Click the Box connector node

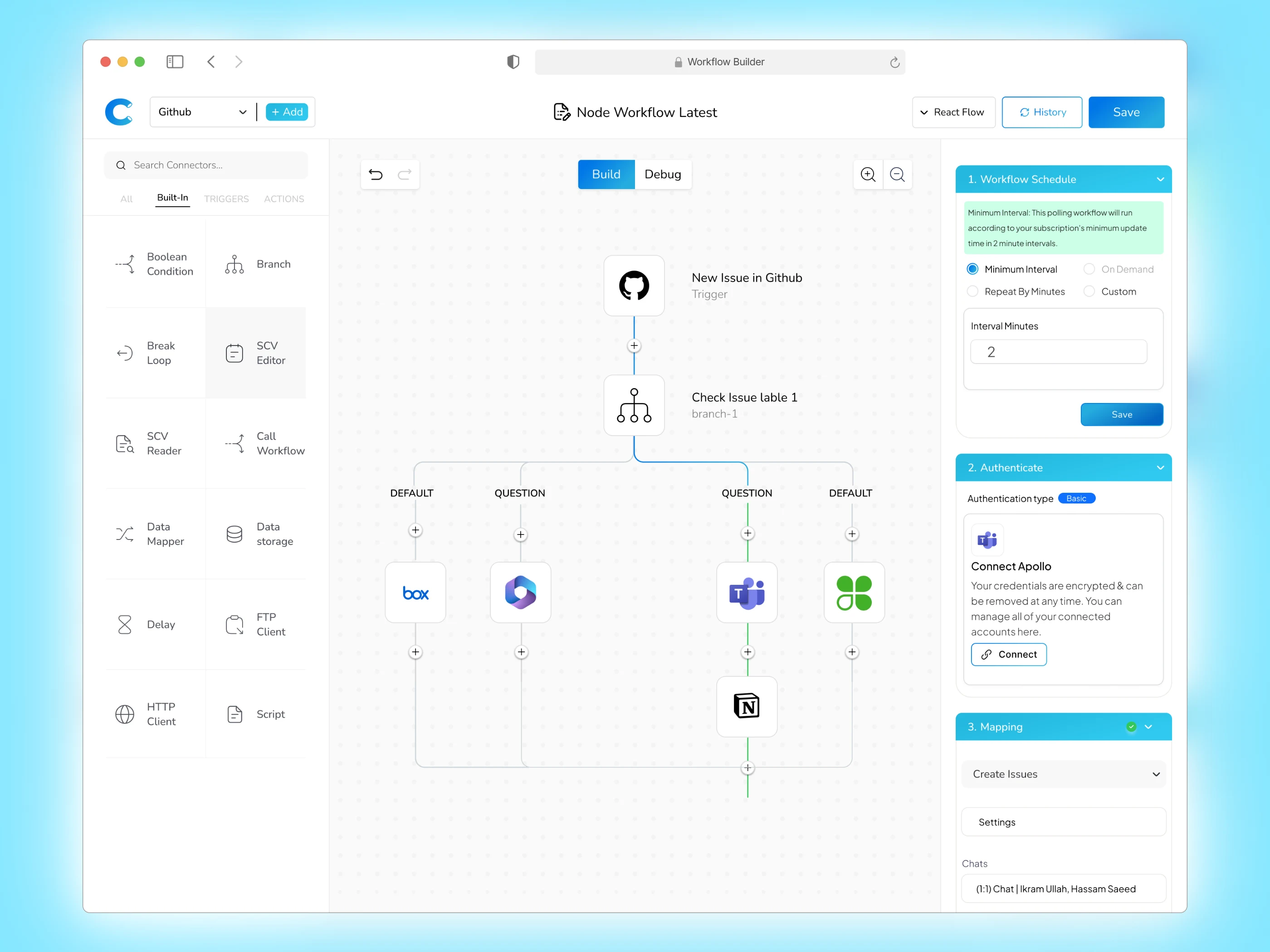(x=415, y=593)
